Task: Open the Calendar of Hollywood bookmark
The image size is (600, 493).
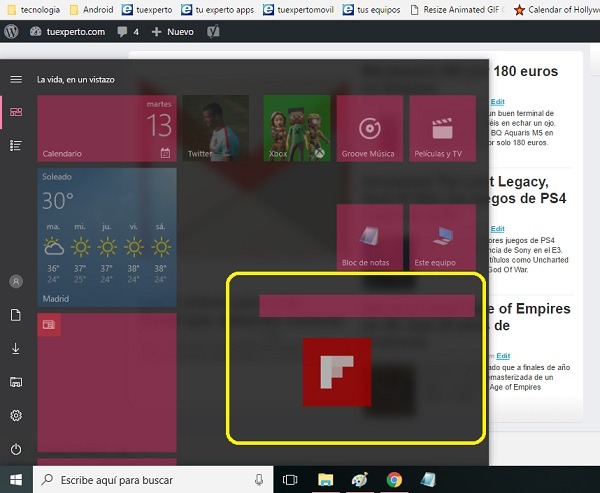Action: (557, 10)
